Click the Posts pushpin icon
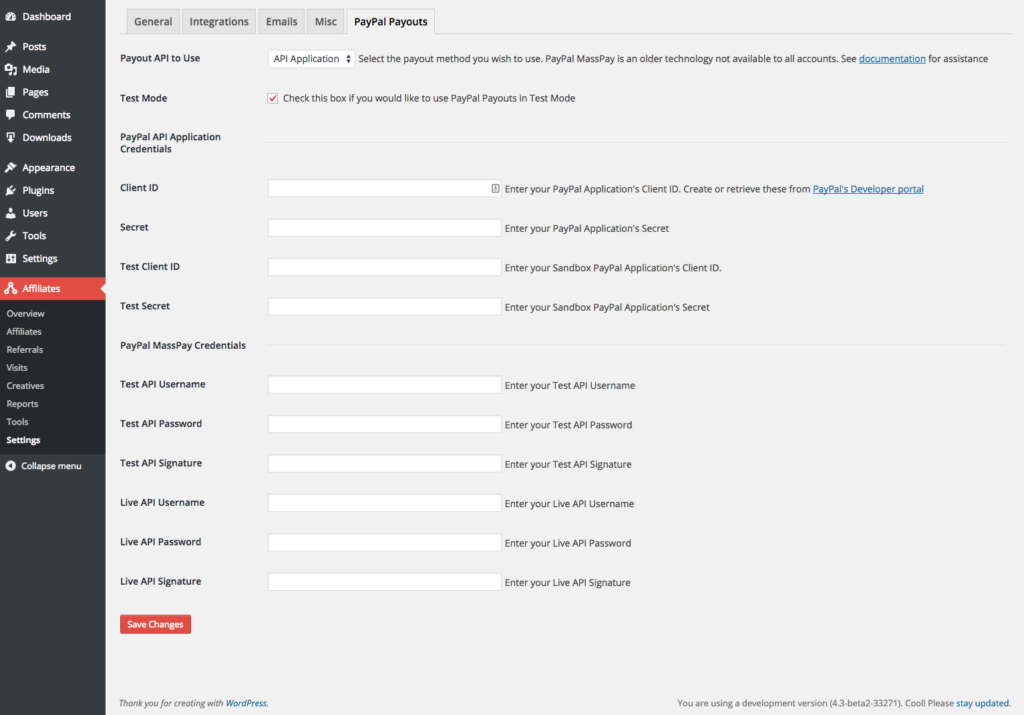1024x715 pixels. (x=10, y=46)
